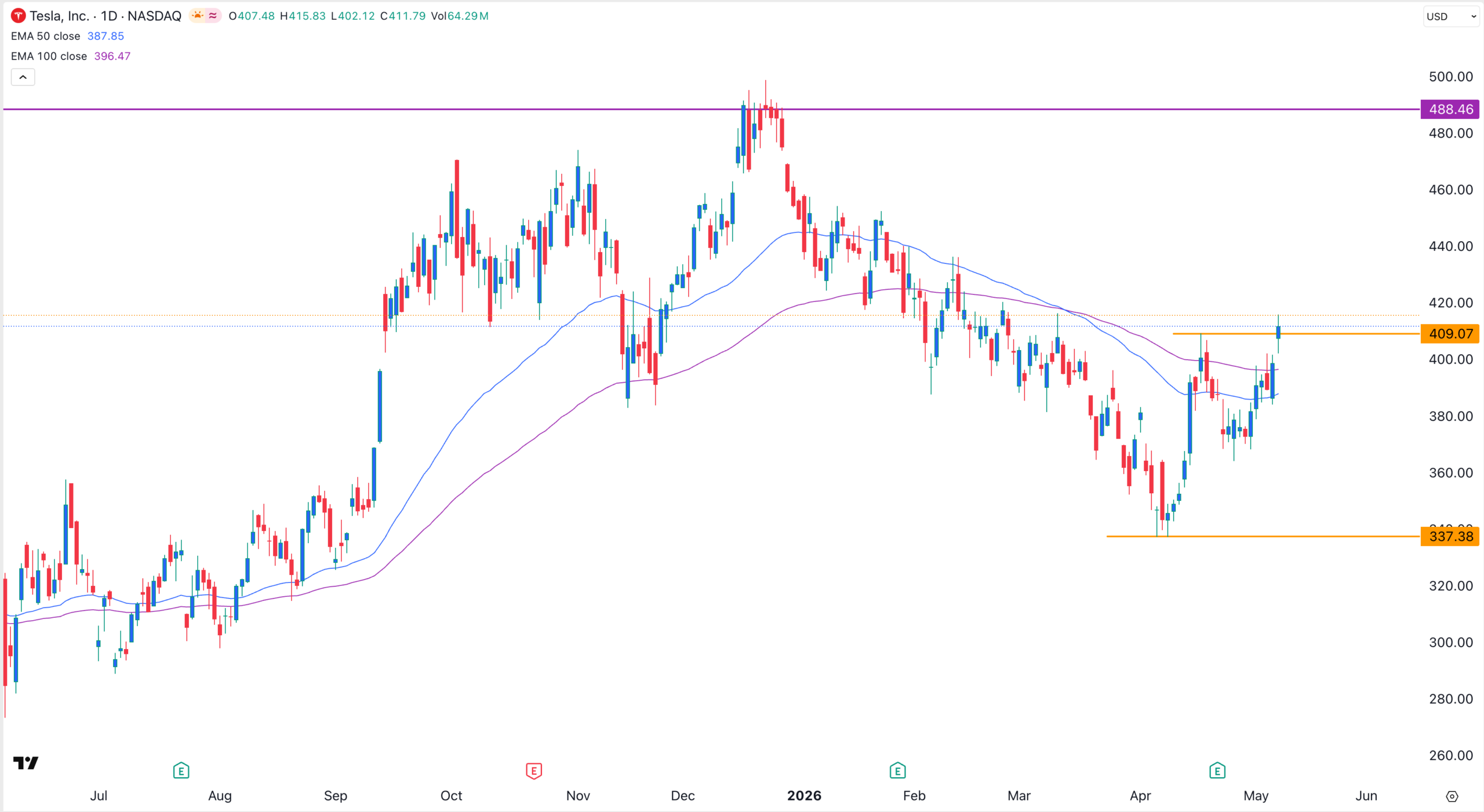Click the 2026 year label on time axis
This screenshot has width=1484, height=812.
[x=804, y=796]
